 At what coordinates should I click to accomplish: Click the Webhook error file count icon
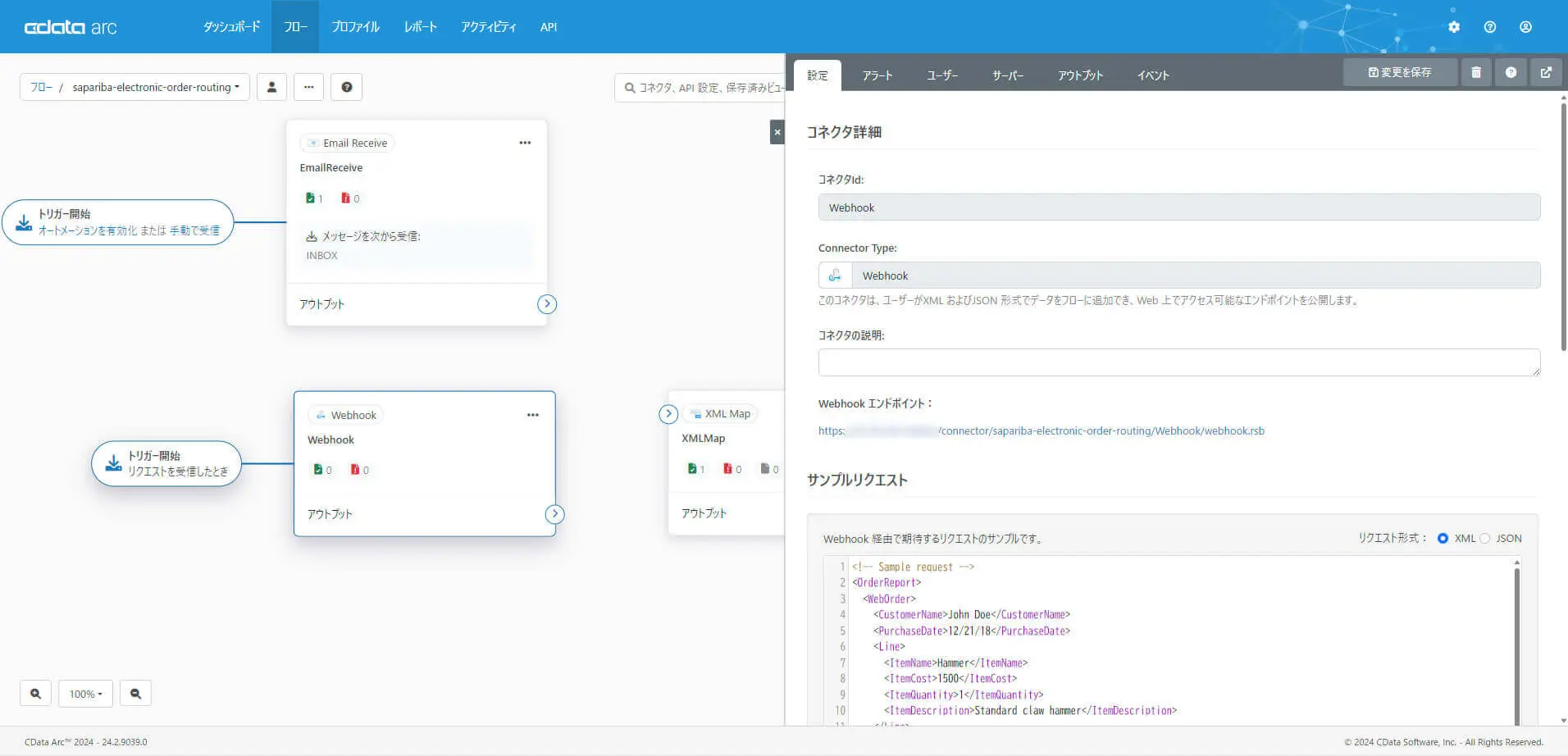pos(355,470)
